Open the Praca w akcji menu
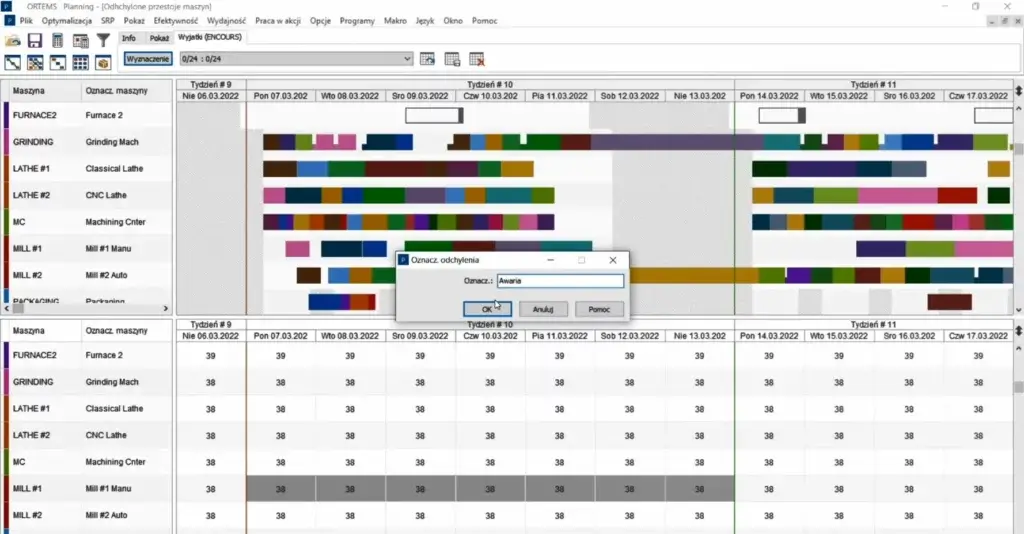Screen dimensions: 1024x534 279,20
